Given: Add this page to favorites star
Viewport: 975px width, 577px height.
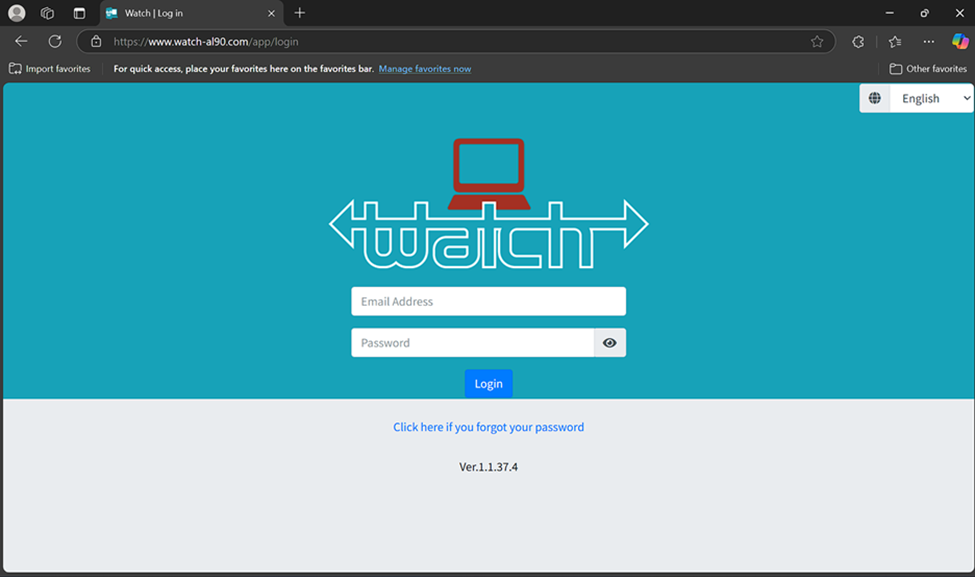Looking at the screenshot, I should (x=817, y=42).
